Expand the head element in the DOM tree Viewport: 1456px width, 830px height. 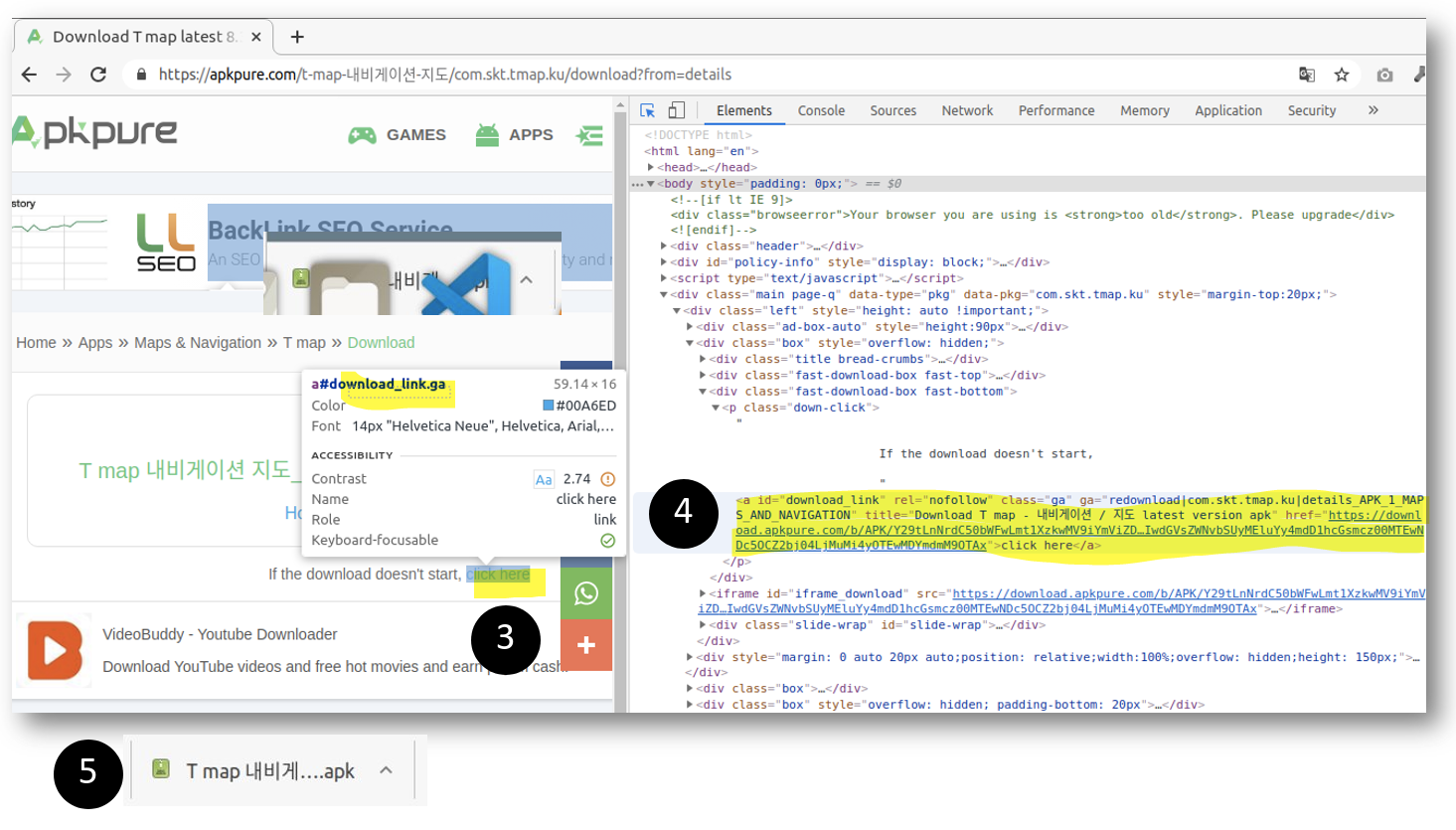(x=650, y=167)
